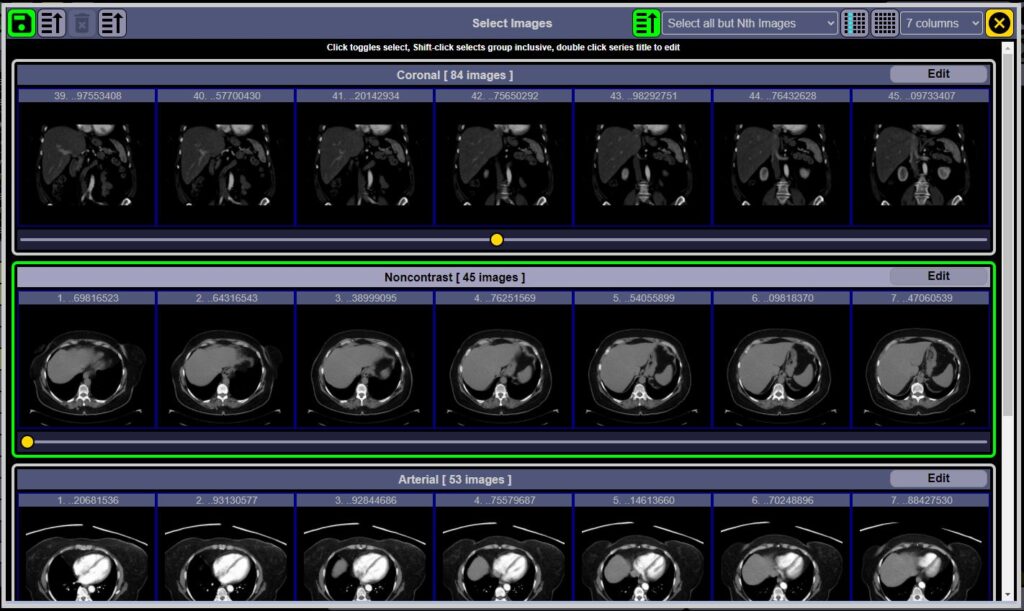The image size is (1024, 611).
Task: Select Noncontrast thumbnail 2. ..64316543
Action: click(226, 360)
